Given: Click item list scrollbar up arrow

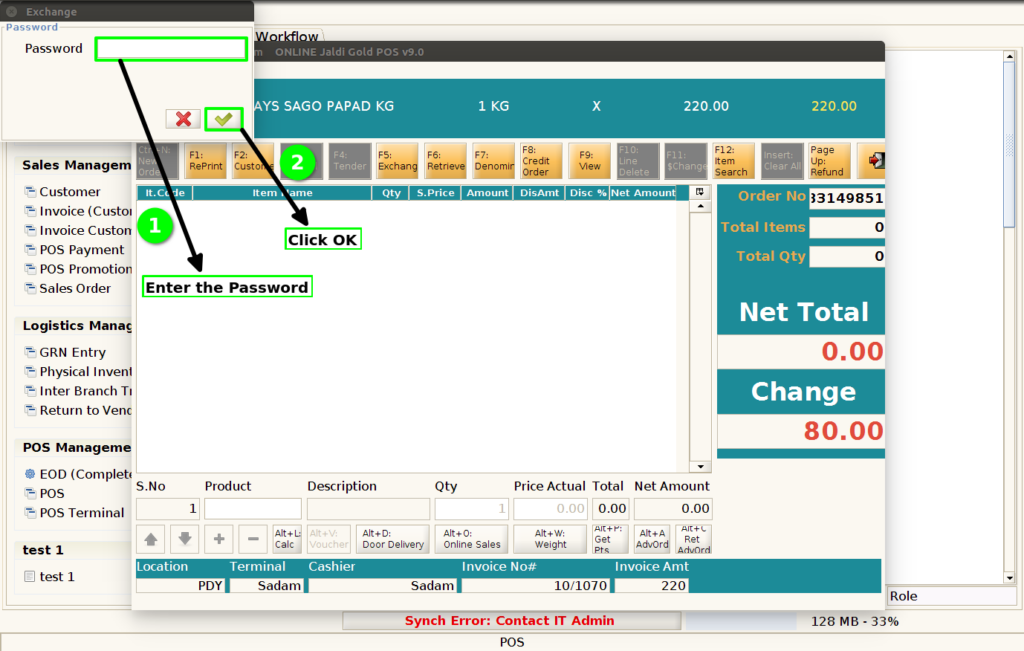Looking at the screenshot, I should [x=700, y=206].
